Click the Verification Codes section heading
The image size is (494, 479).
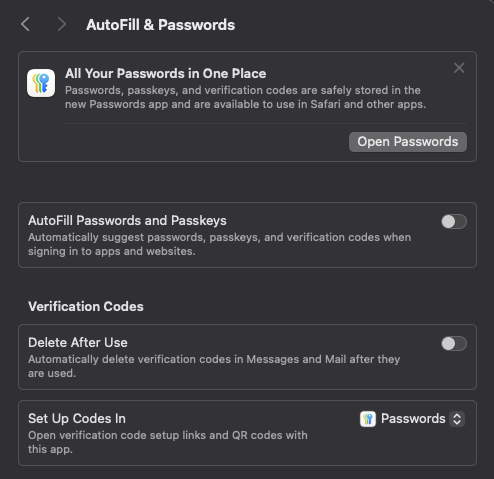(x=86, y=307)
